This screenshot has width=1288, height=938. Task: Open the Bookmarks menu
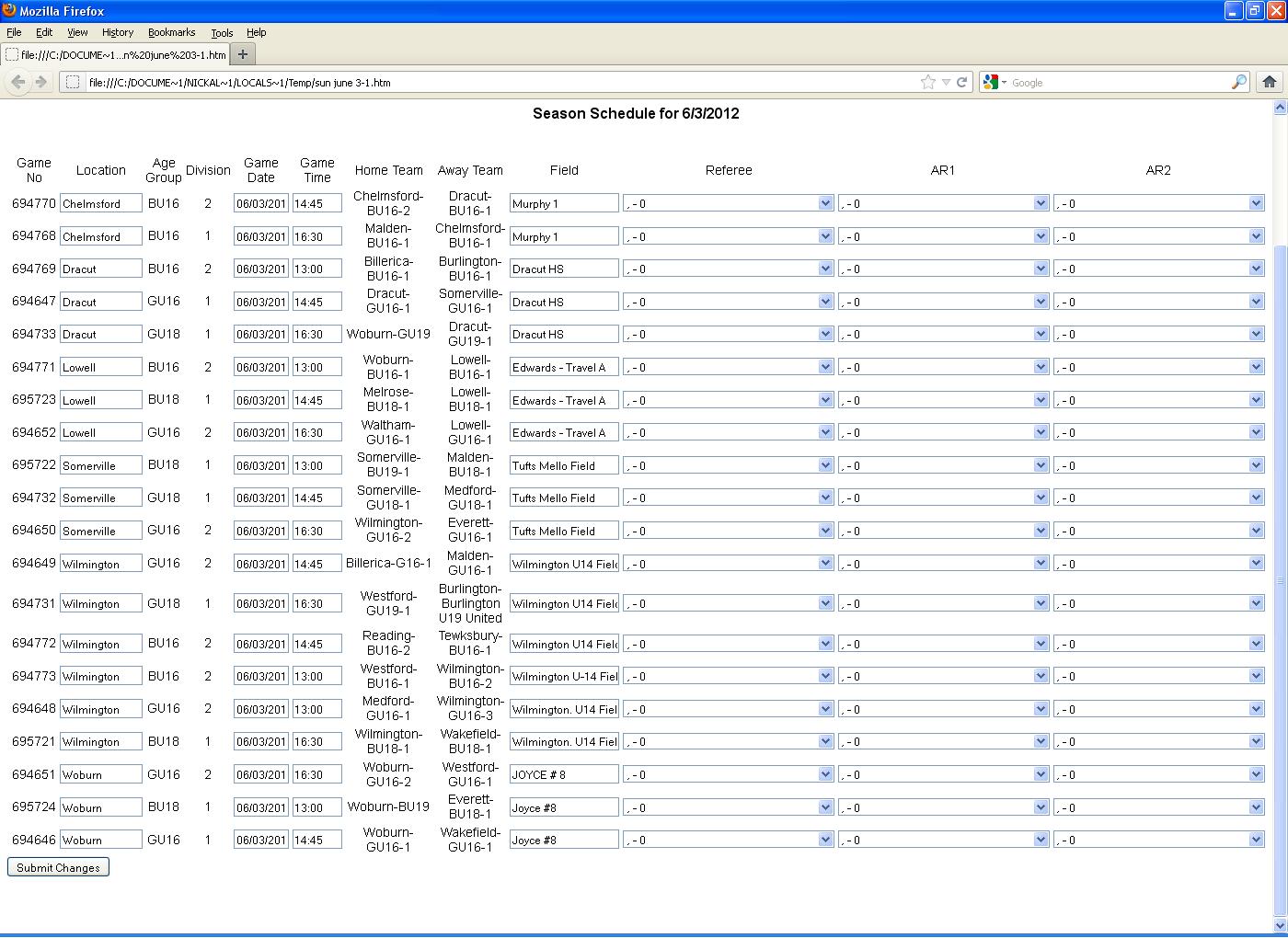point(172,32)
